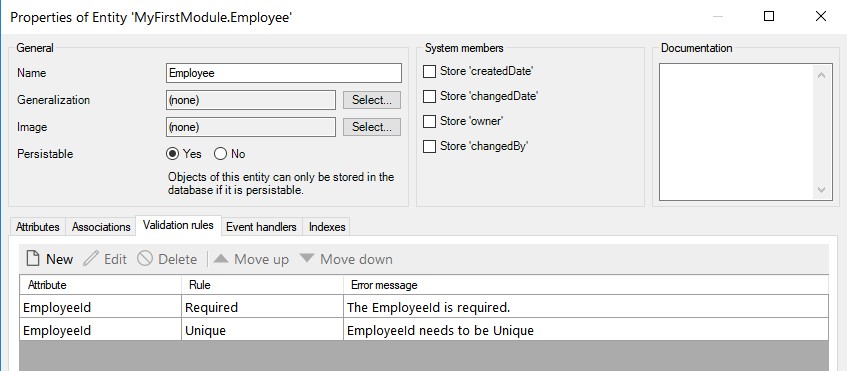Select the EmployeeId Unique rule row
847x371 pixels.
[x=424, y=330]
